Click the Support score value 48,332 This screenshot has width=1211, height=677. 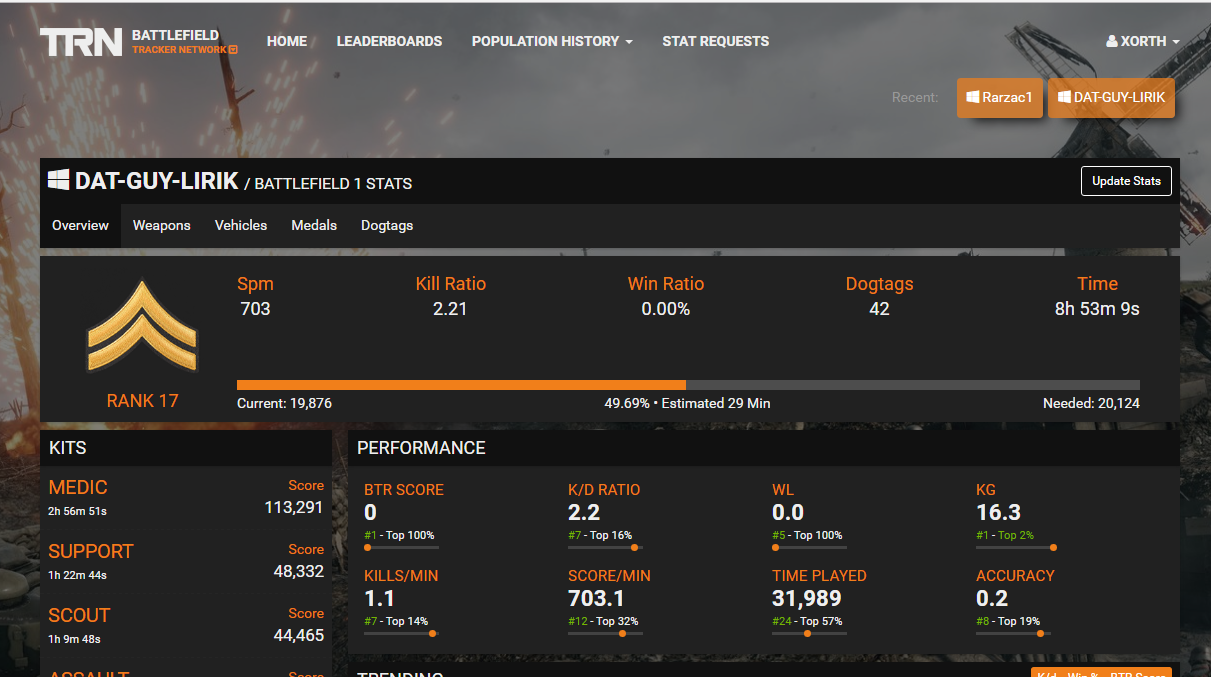tap(298, 571)
